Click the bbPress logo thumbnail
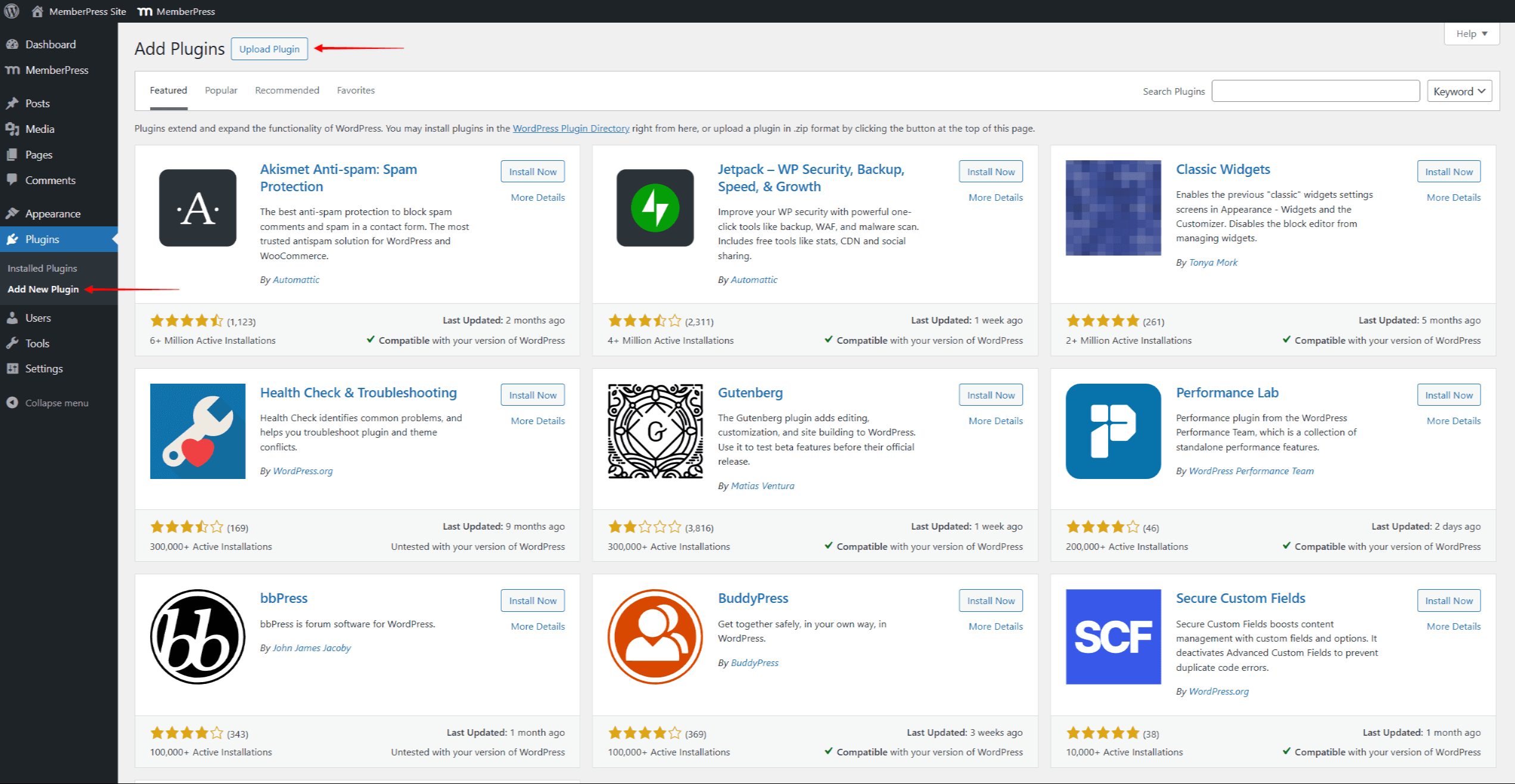Screen dimensions: 1515x784 (197, 636)
